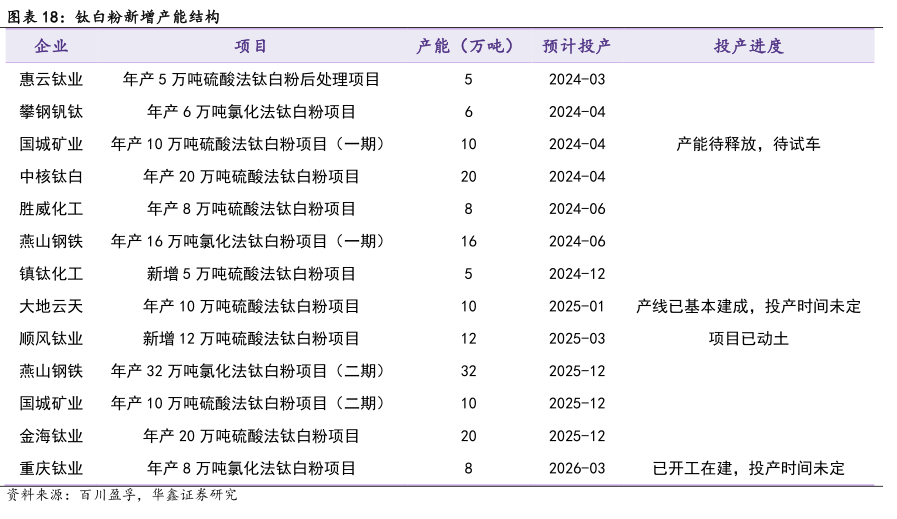
Task: Click project 年产 32 万吨氯化法钛白粉项目（二期）
Action: click(248, 371)
